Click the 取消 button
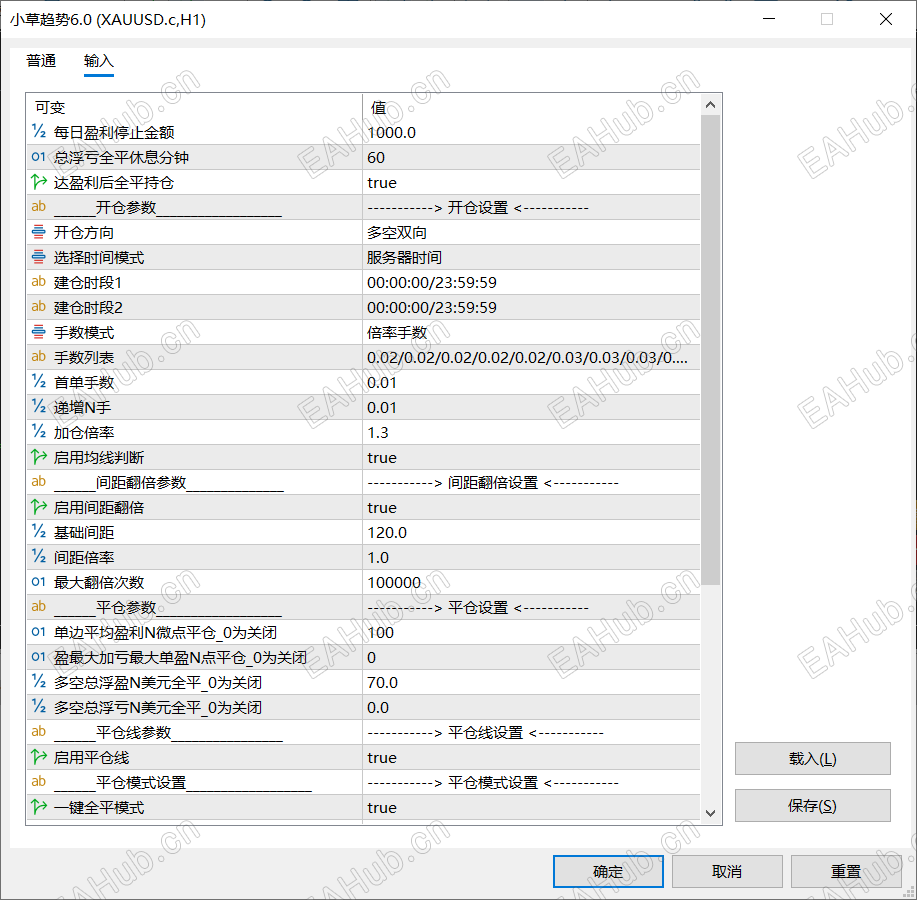This screenshot has height=900, width=917. [x=727, y=871]
